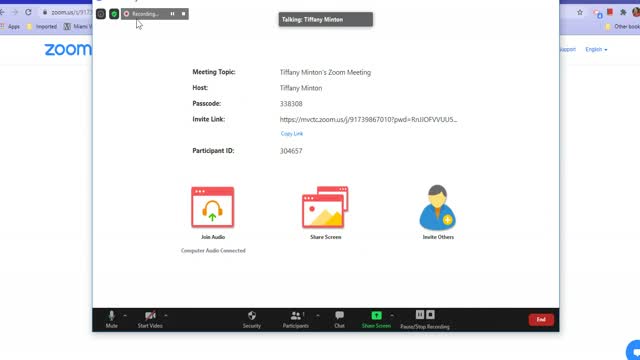Pause recording in the bottom toolbar
Viewport: 640px width, 360px height.
[420, 315]
